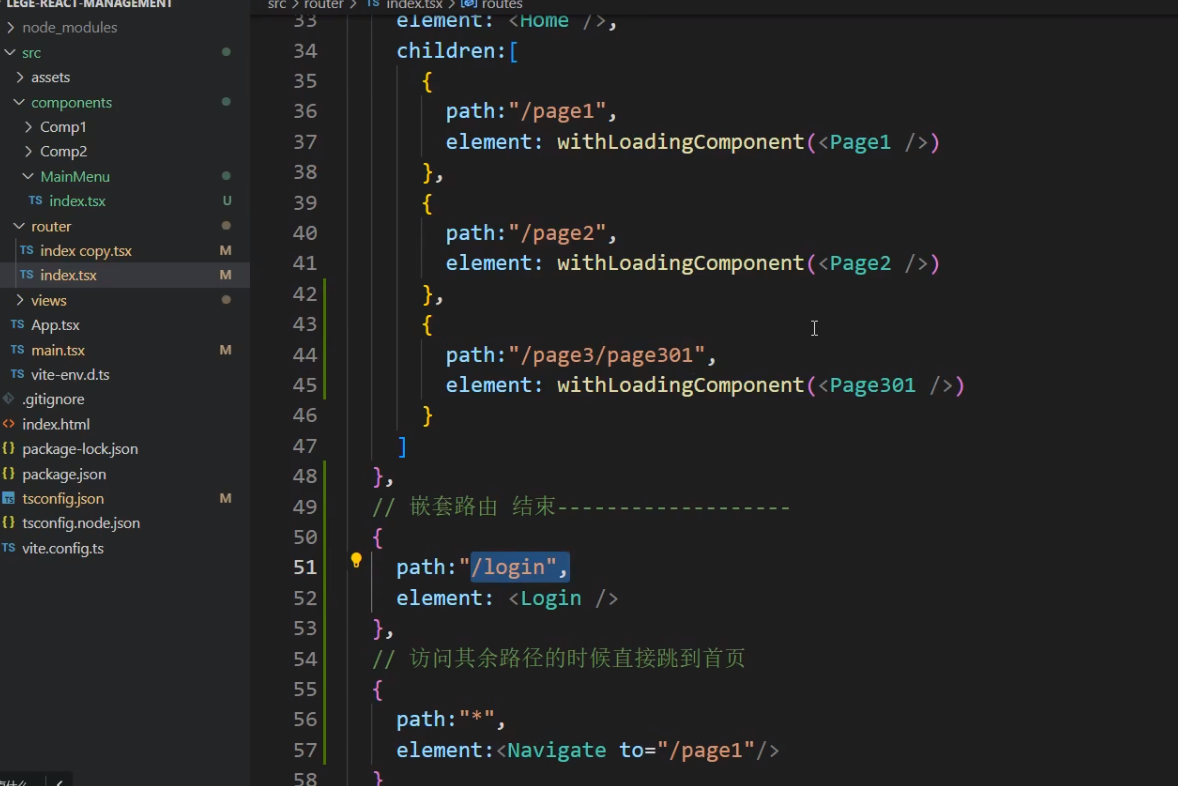Click the TS icon of main.tsx
The image size is (1178, 786).
(17, 349)
